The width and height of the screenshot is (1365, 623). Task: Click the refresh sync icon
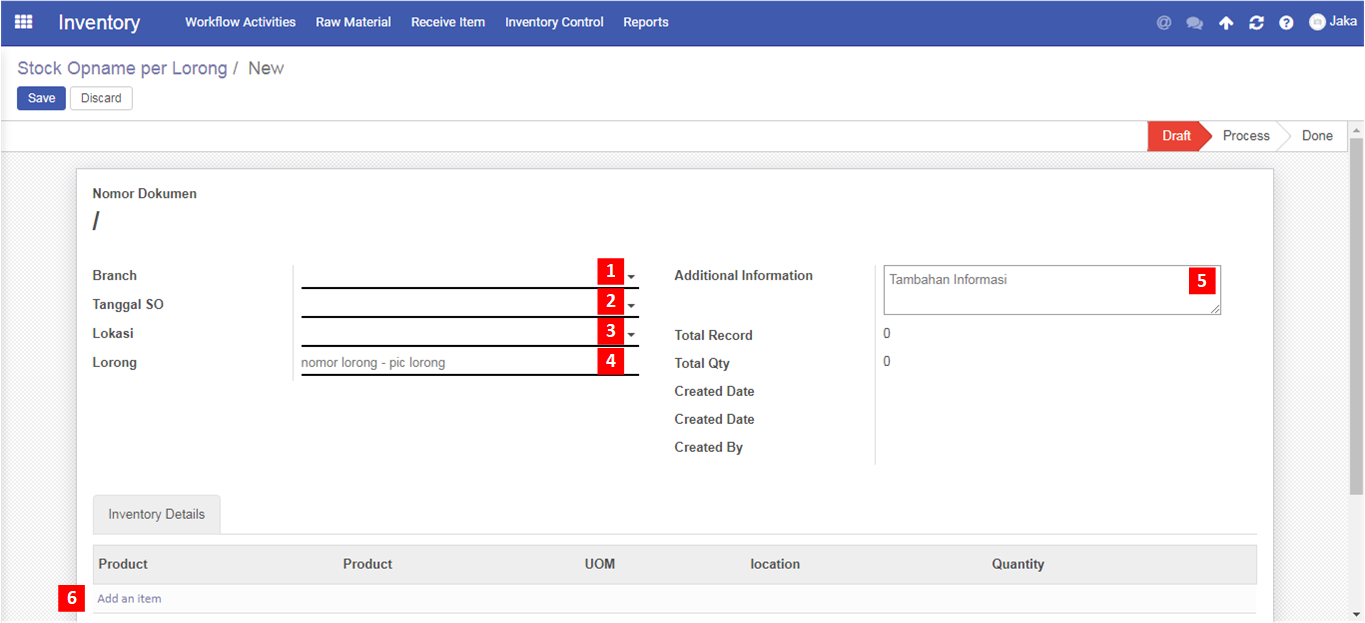click(1256, 22)
